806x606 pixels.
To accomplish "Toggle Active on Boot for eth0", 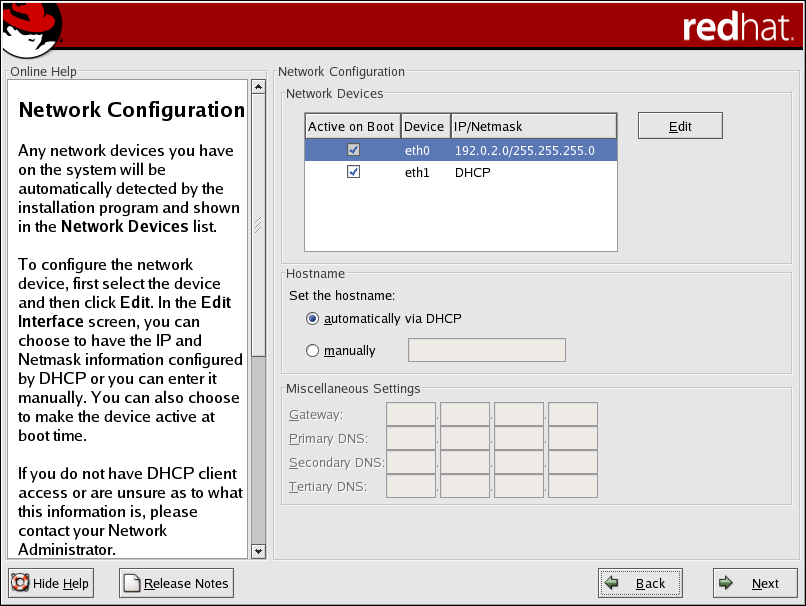I will 353,150.
